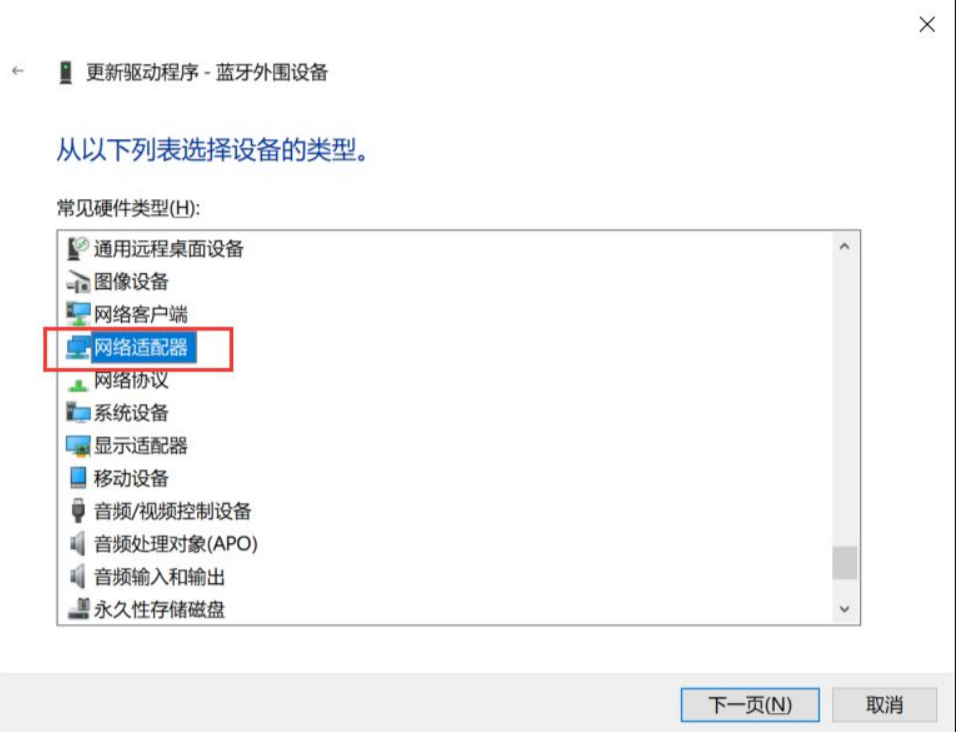Select the 音频输入和输出 list entry
This screenshot has width=956, height=732.
tap(159, 576)
